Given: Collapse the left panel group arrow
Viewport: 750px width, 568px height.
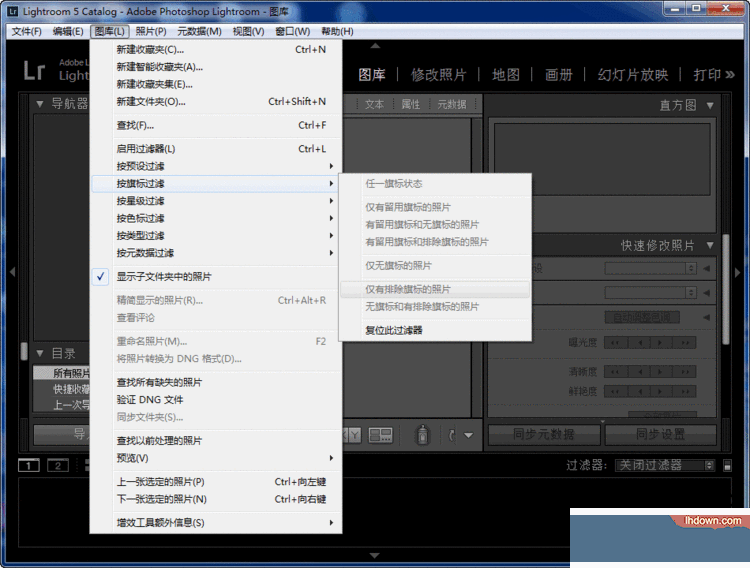Looking at the screenshot, I should pos(12,272).
